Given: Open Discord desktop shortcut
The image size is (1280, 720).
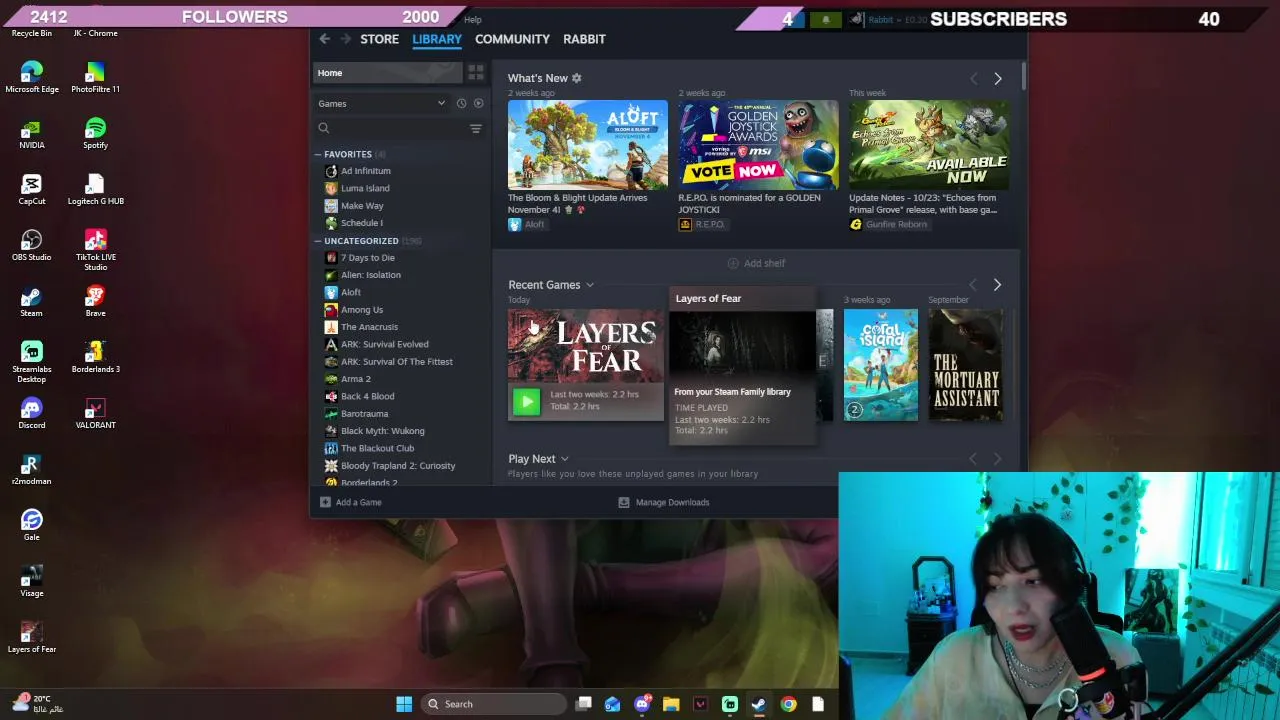Looking at the screenshot, I should (31, 414).
